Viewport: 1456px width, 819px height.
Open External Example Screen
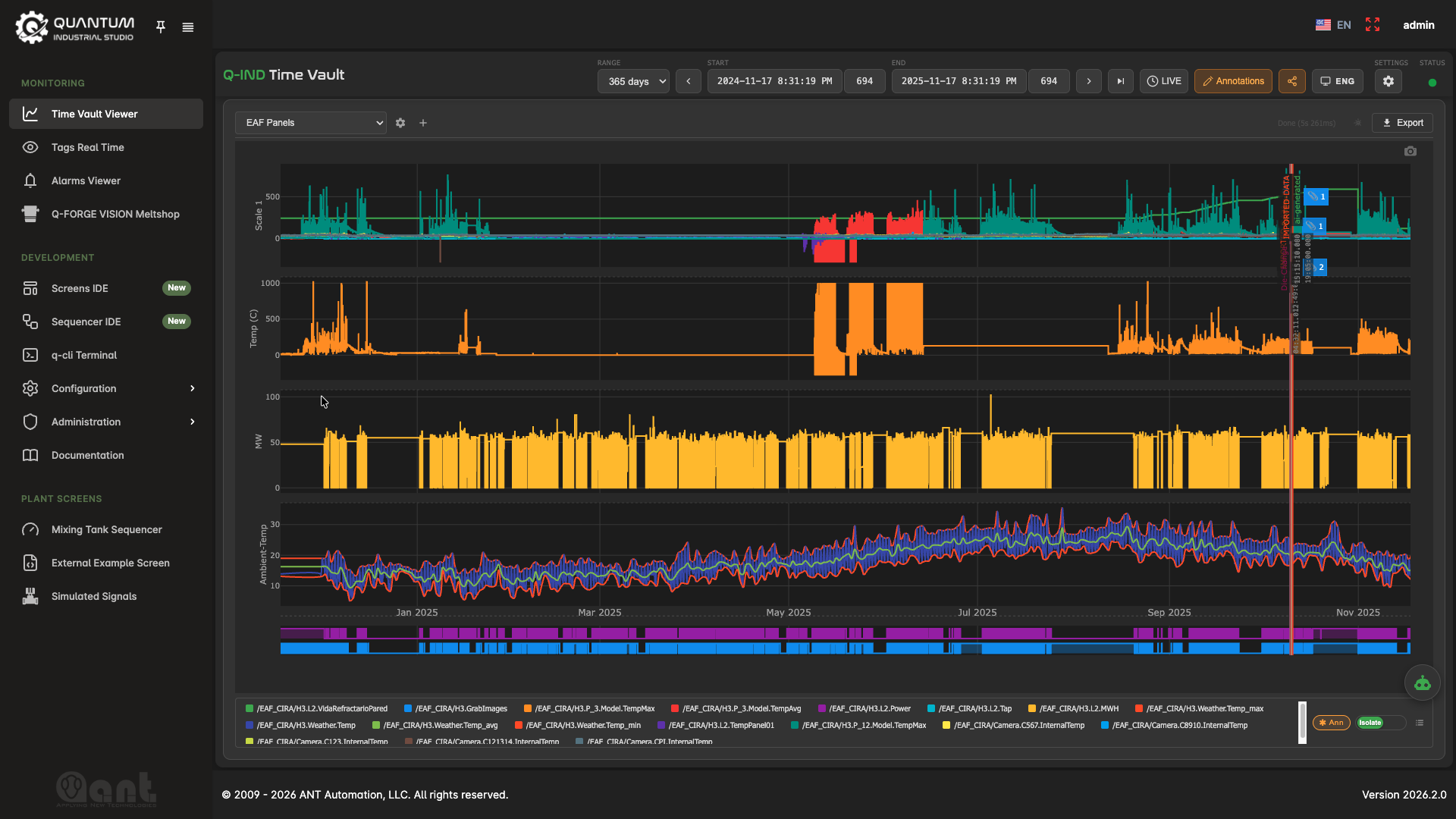pyautogui.click(x=106, y=563)
